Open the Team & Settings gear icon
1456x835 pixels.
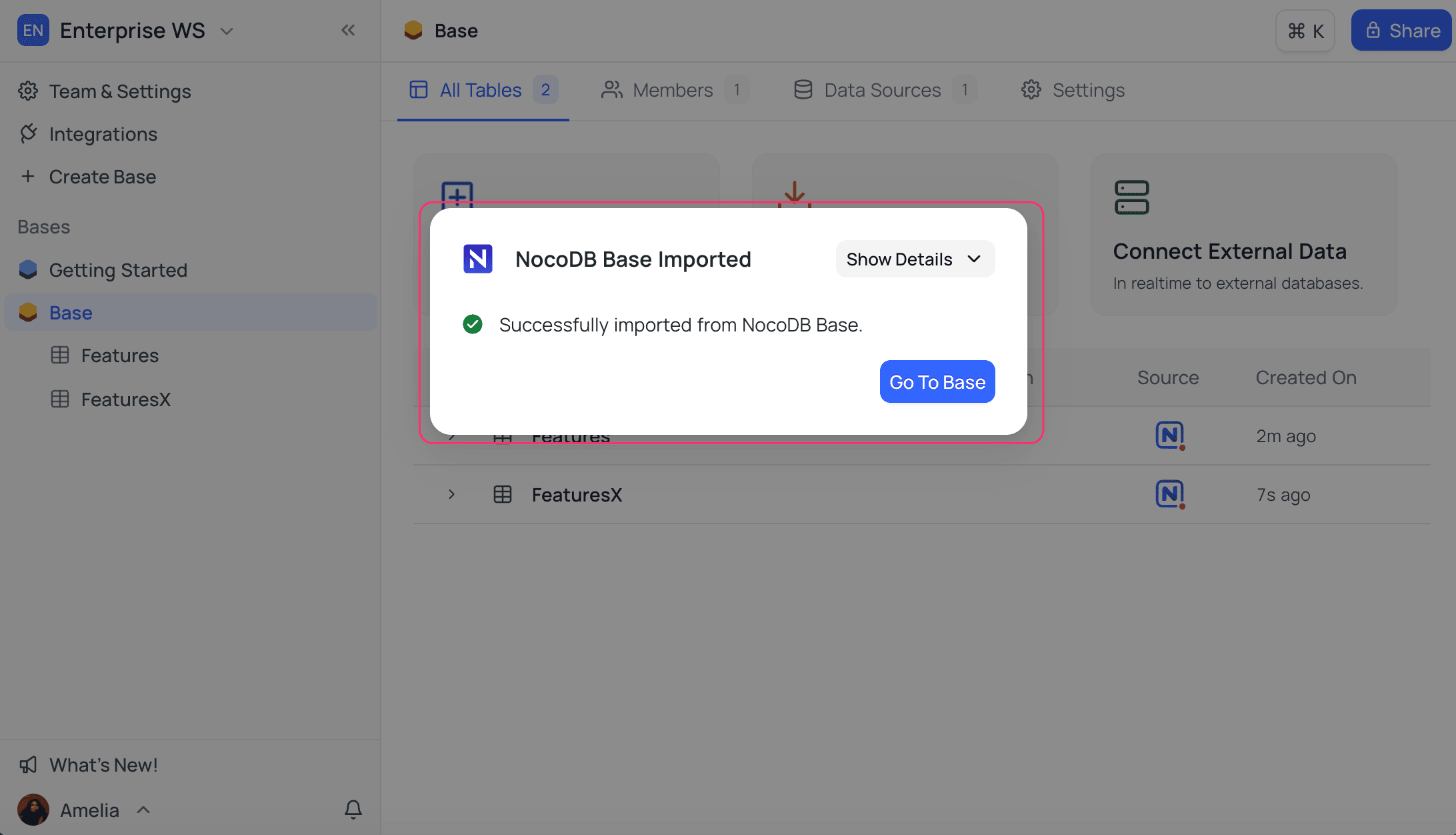point(28,91)
